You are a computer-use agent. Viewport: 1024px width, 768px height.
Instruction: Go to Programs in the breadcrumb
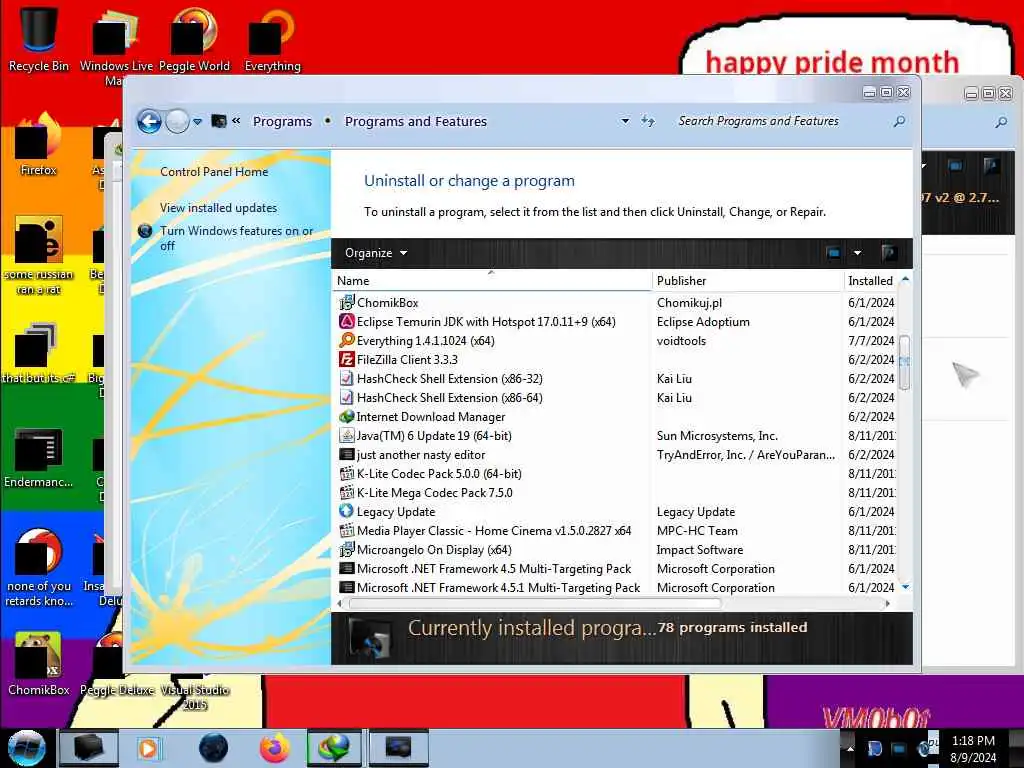tap(282, 121)
